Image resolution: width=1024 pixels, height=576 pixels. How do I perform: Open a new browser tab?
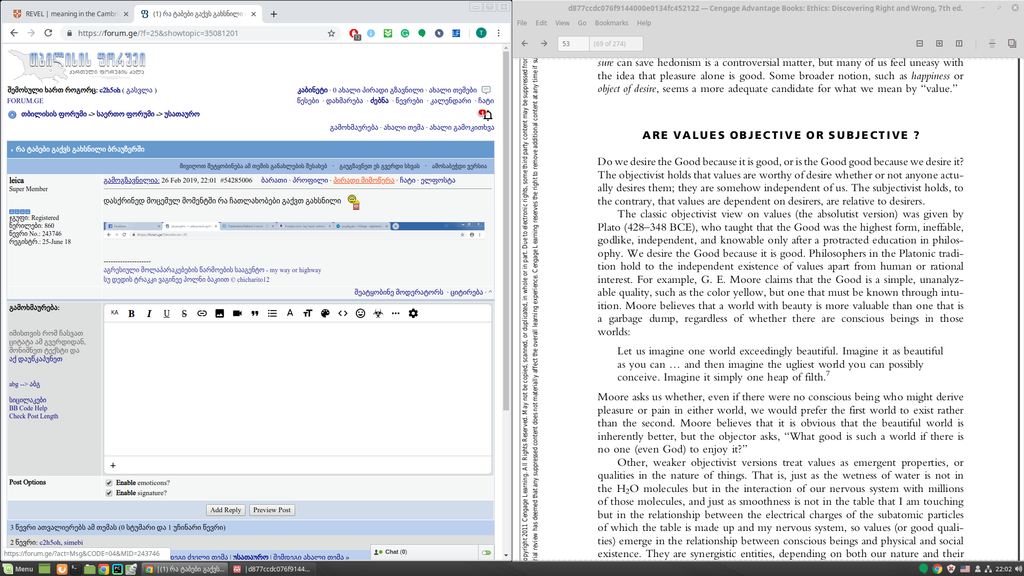point(274,14)
